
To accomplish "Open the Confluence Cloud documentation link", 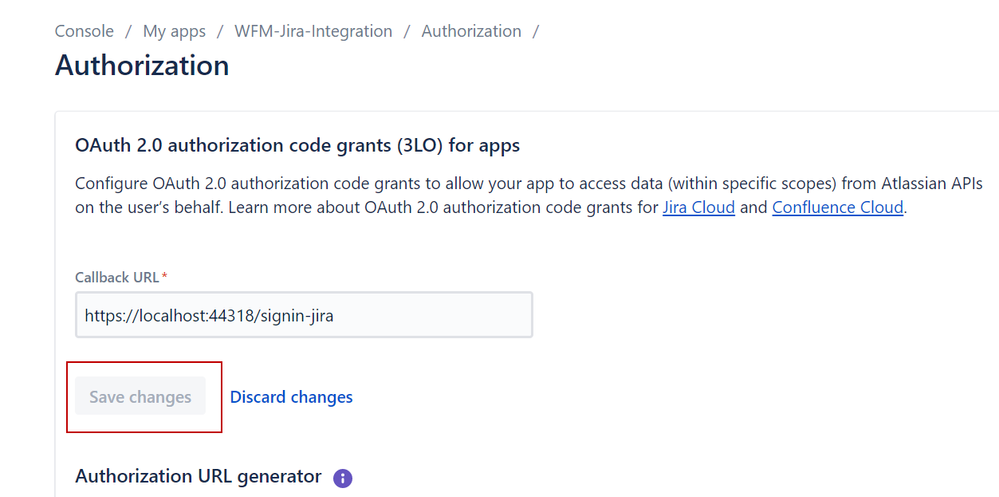I will tap(837, 207).
